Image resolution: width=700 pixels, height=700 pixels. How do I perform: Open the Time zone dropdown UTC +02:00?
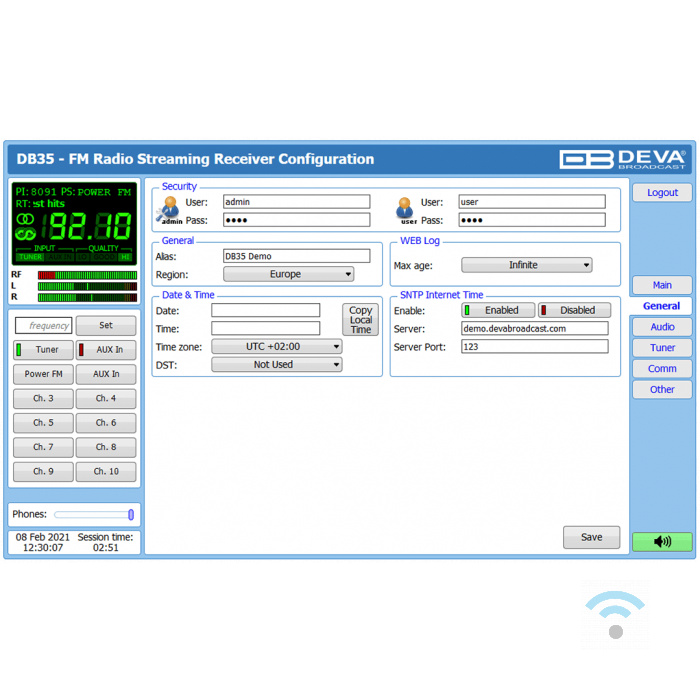[x=277, y=346]
